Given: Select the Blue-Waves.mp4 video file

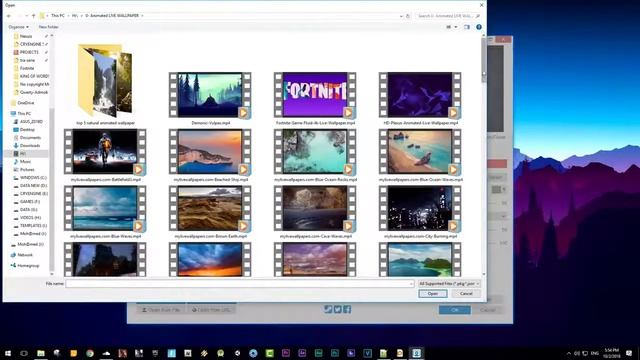Looking at the screenshot, I should [x=105, y=209].
